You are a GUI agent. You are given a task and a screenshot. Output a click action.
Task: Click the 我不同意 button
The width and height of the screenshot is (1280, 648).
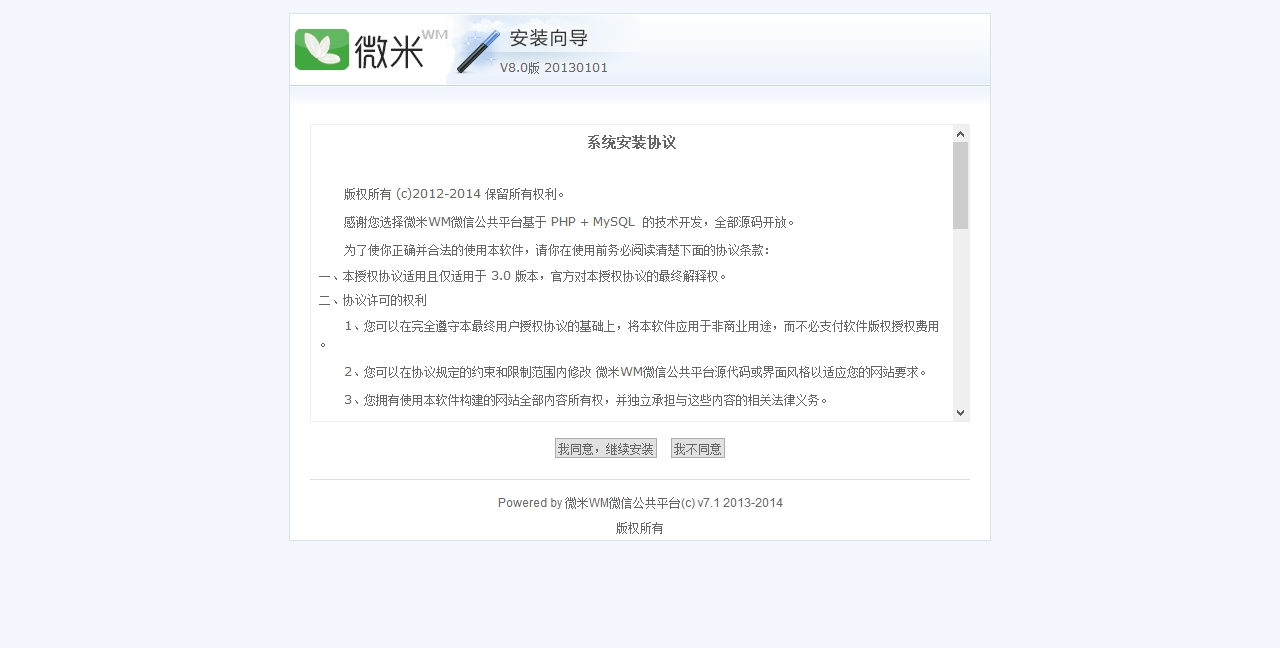pyautogui.click(x=698, y=448)
